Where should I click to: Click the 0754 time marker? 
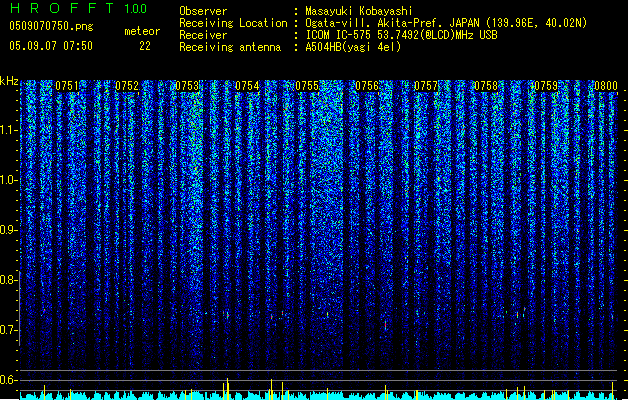(x=247, y=86)
